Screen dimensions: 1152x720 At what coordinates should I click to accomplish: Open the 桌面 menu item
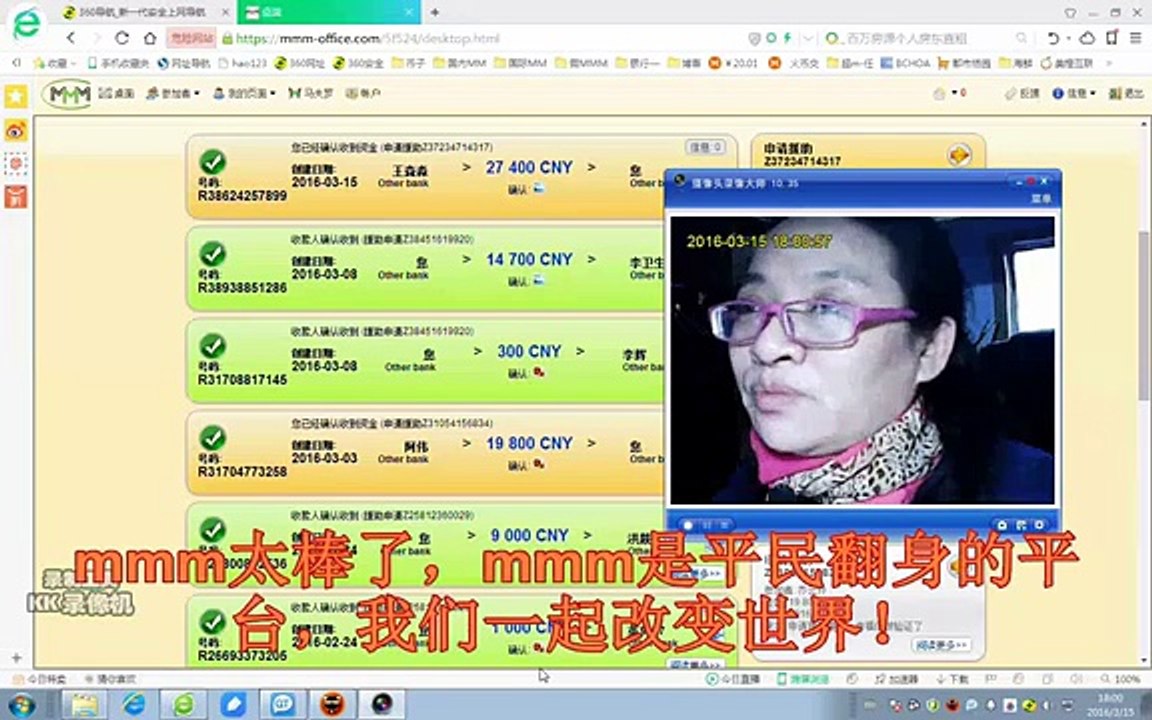coord(116,93)
